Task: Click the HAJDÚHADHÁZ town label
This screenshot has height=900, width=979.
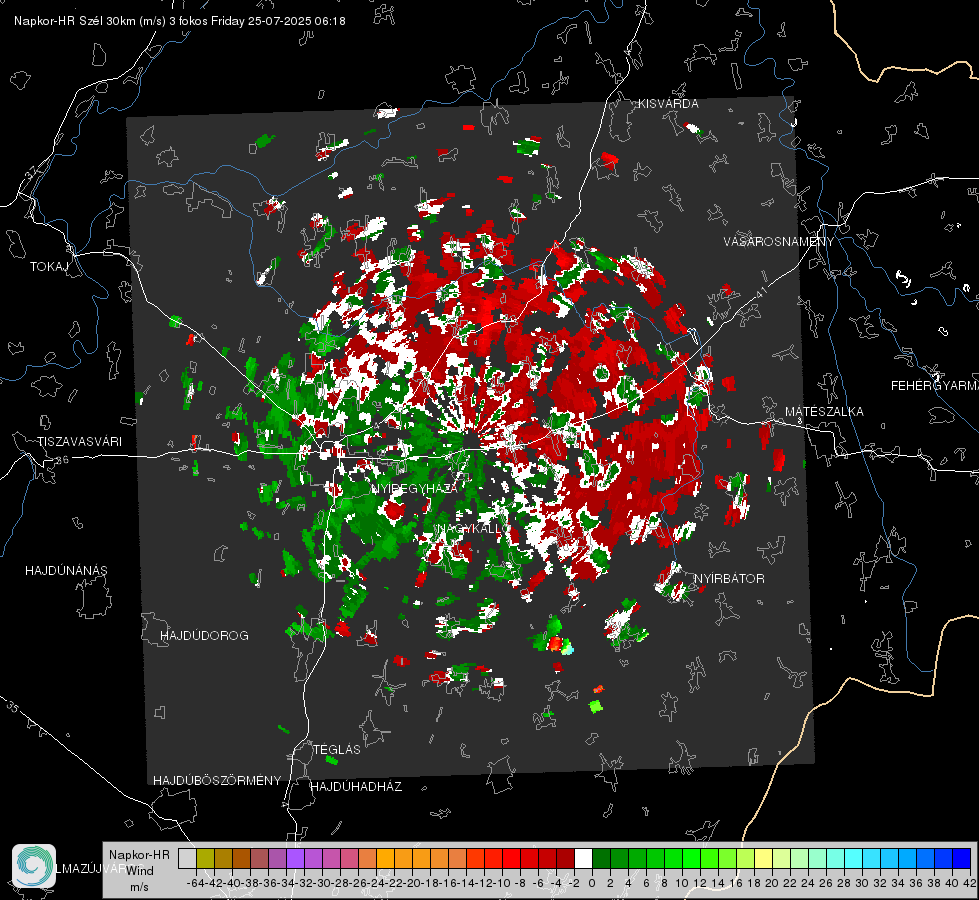Action: (x=356, y=787)
